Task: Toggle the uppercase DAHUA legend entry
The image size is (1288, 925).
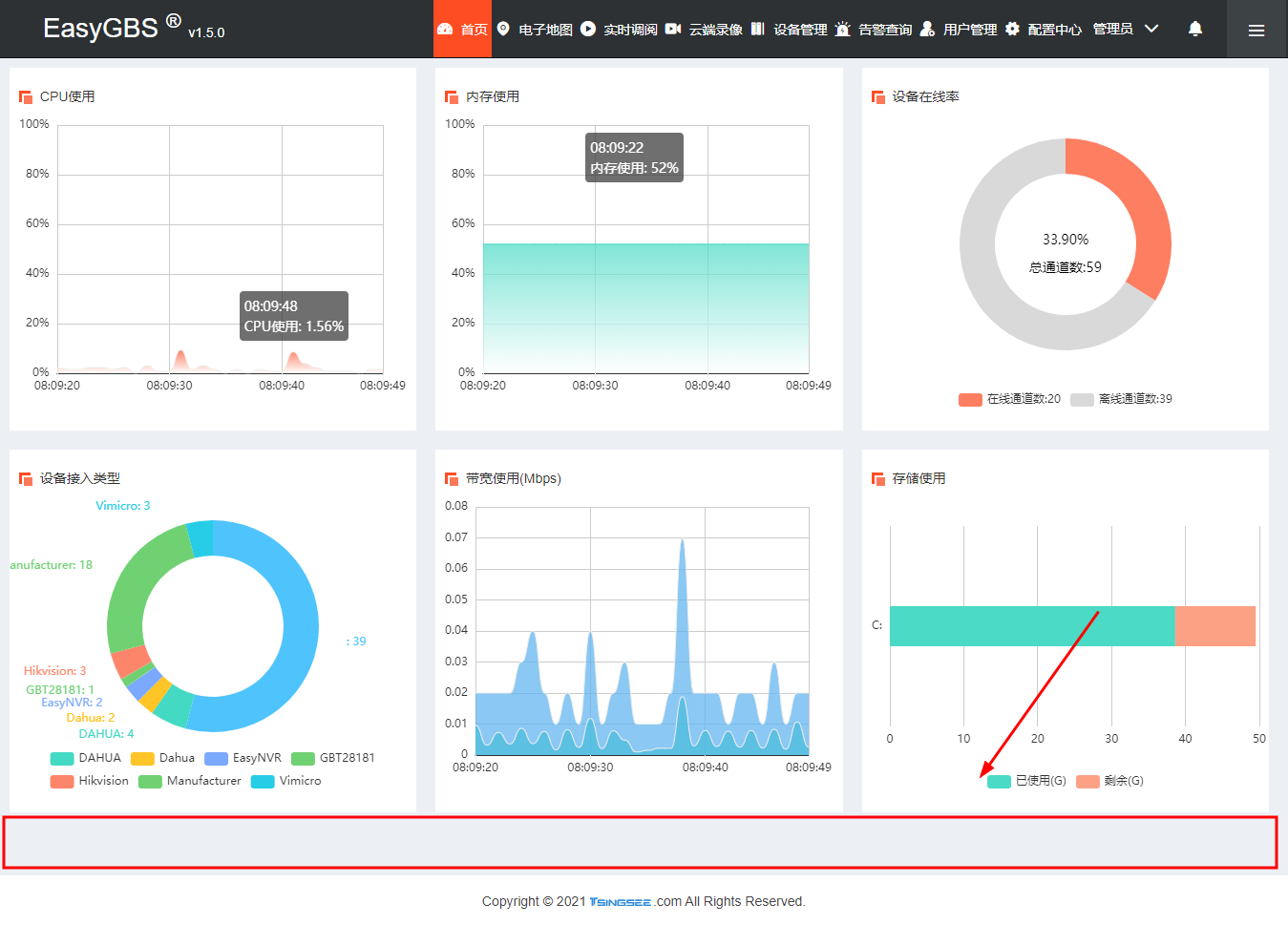Action: [x=86, y=758]
